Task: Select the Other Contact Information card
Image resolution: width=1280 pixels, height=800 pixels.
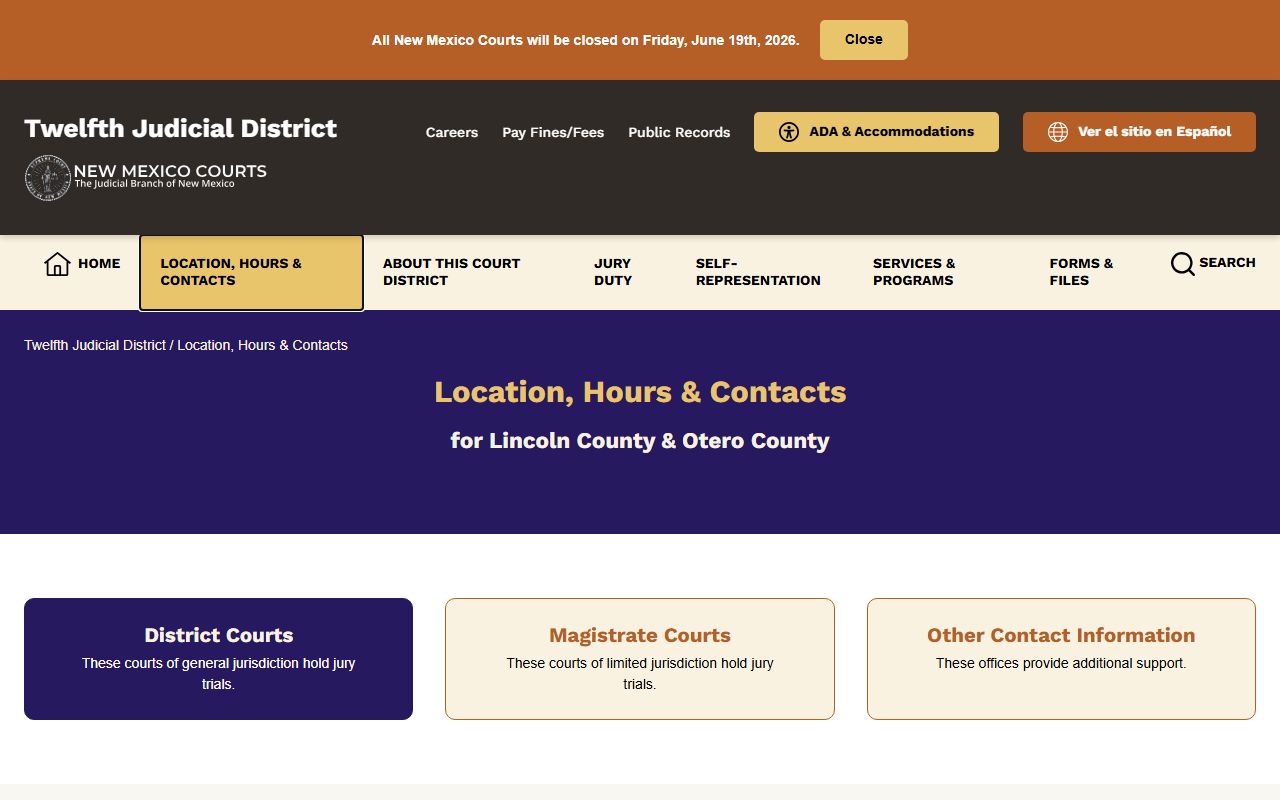Action: pyautogui.click(x=1061, y=659)
